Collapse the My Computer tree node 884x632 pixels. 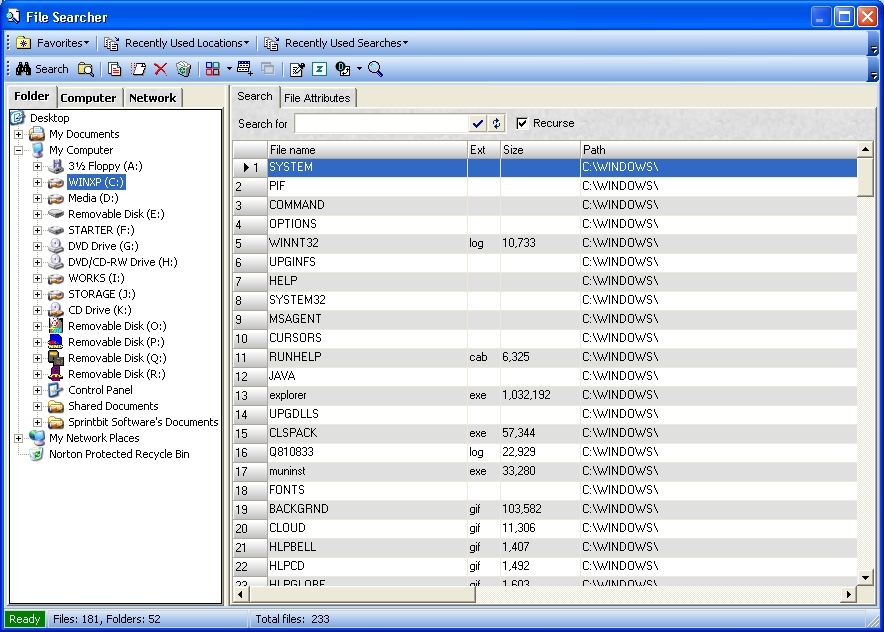19,151
